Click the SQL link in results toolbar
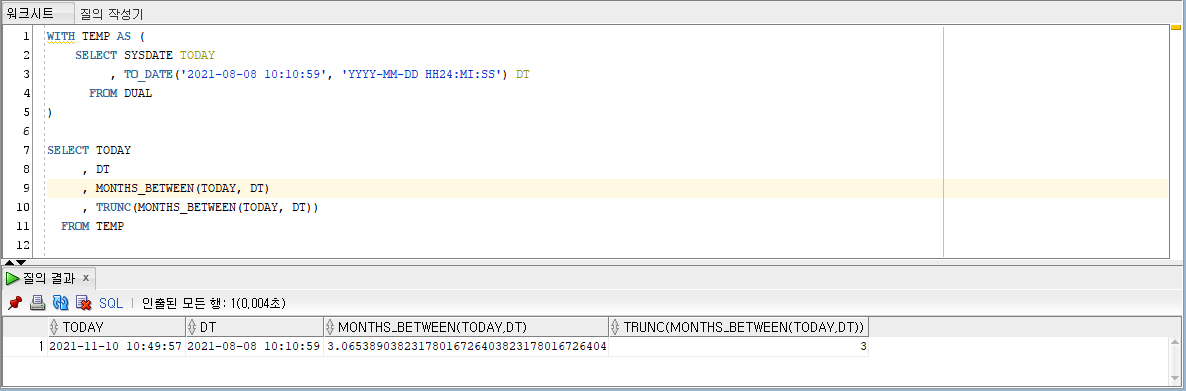The width and height of the screenshot is (1186, 391). 111,303
